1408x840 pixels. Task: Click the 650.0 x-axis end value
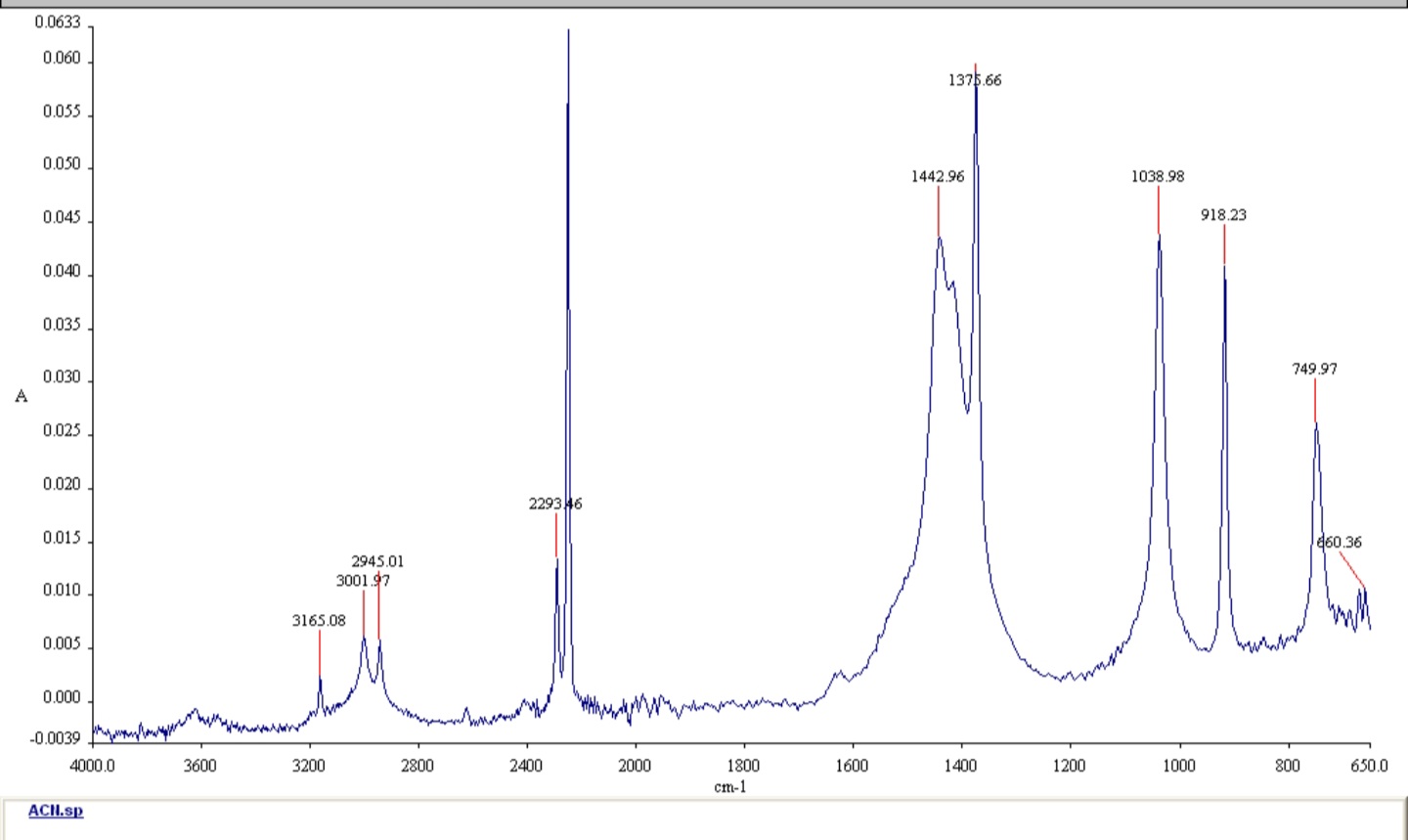[1369, 766]
